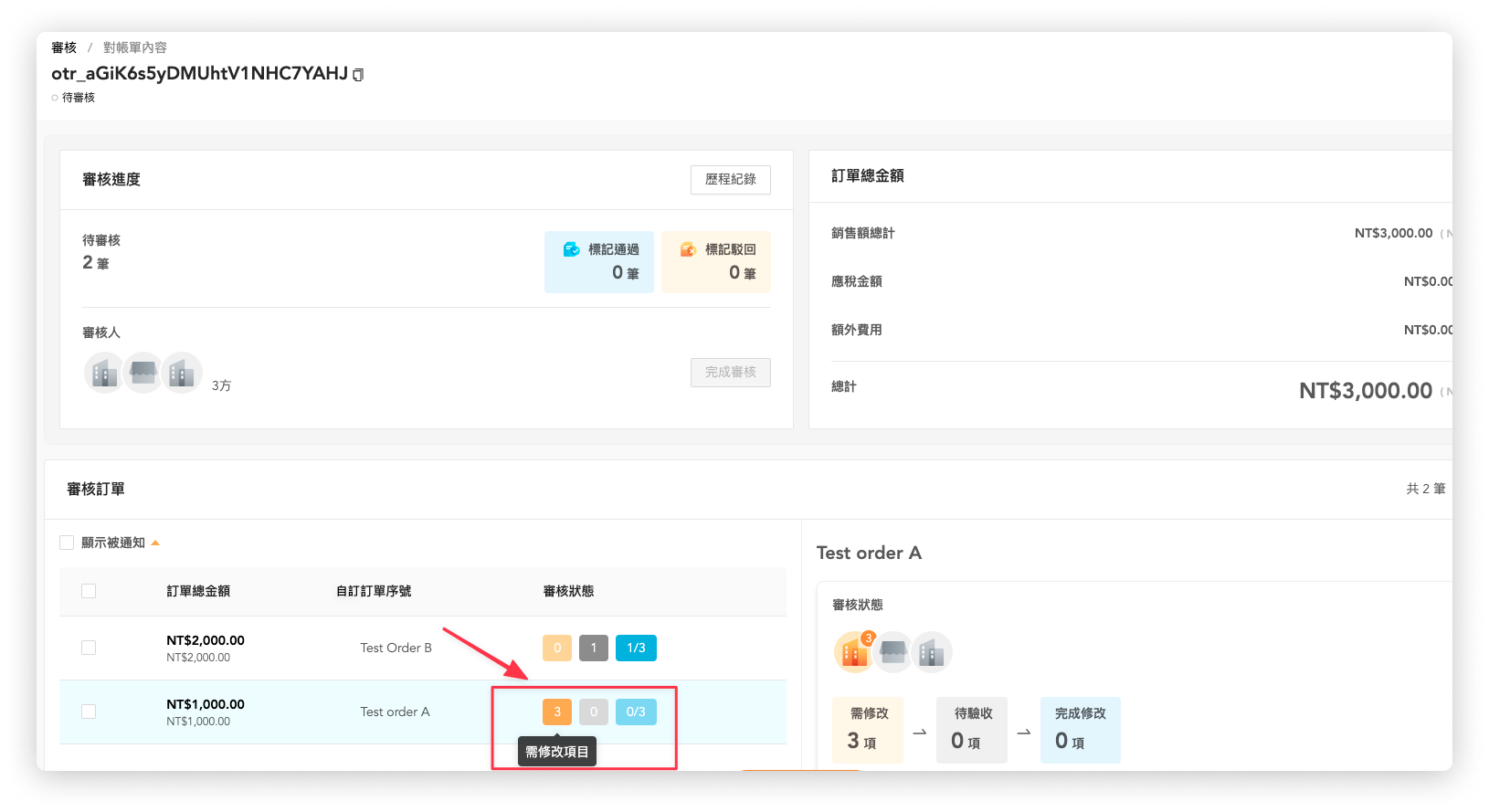1489x812 pixels.
Task: Select shop avatar in Test order A 審核狀態
Action: click(893, 652)
